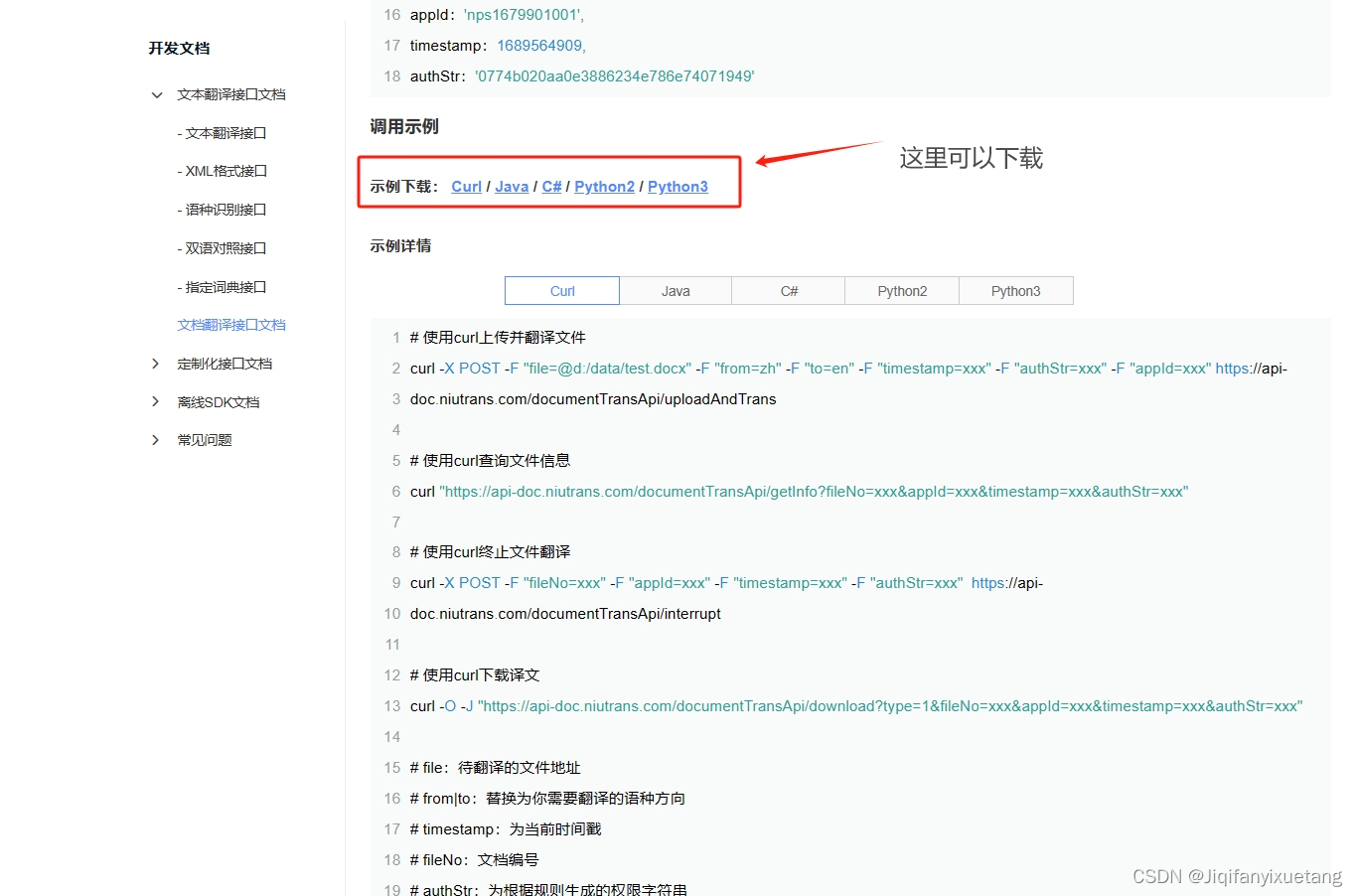Switch to the Curl example tab

[x=562, y=291]
